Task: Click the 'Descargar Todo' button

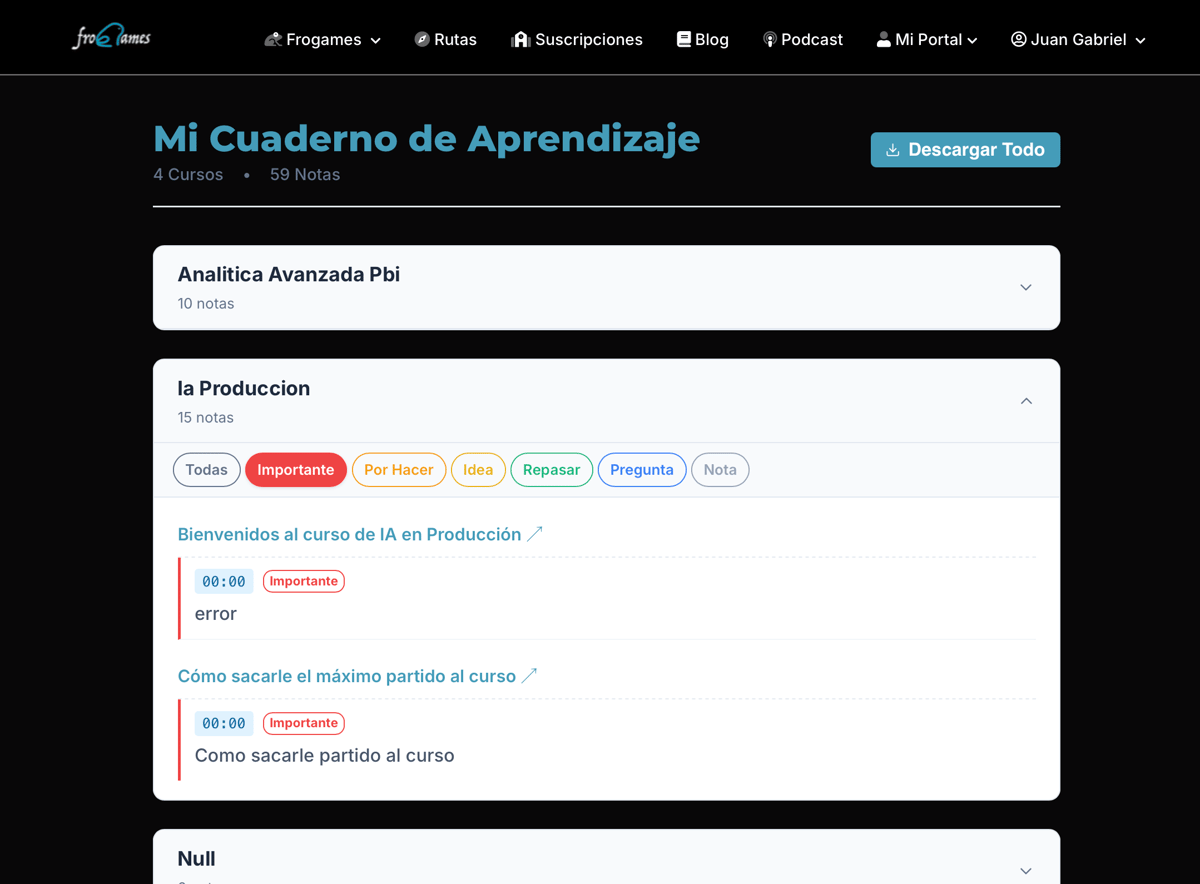Action: [964, 149]
